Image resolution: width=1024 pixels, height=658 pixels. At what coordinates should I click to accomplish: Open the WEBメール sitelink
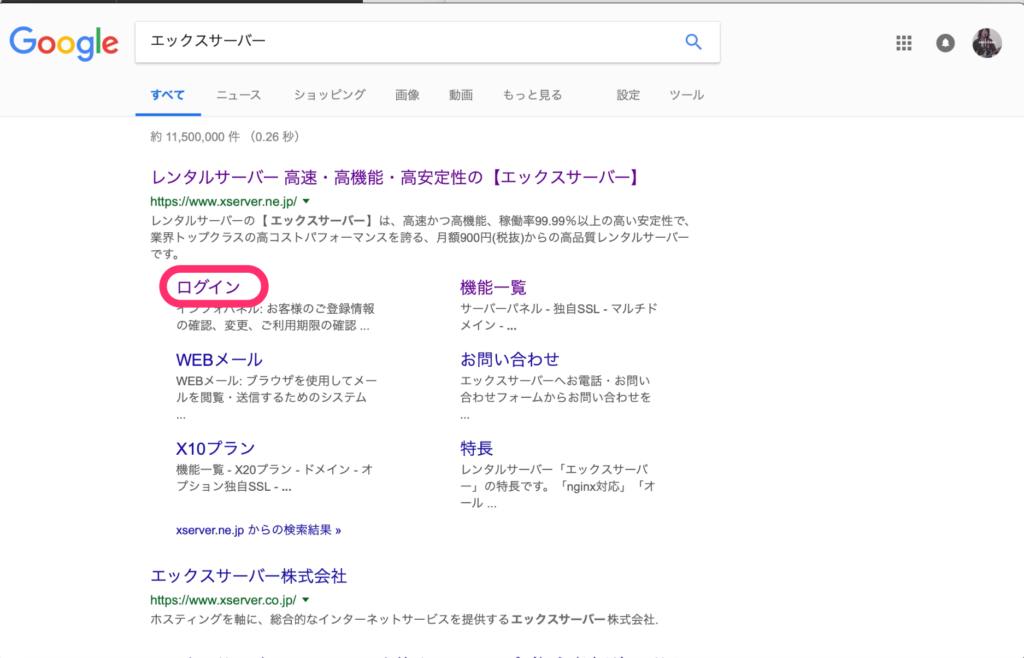[219, 359]
